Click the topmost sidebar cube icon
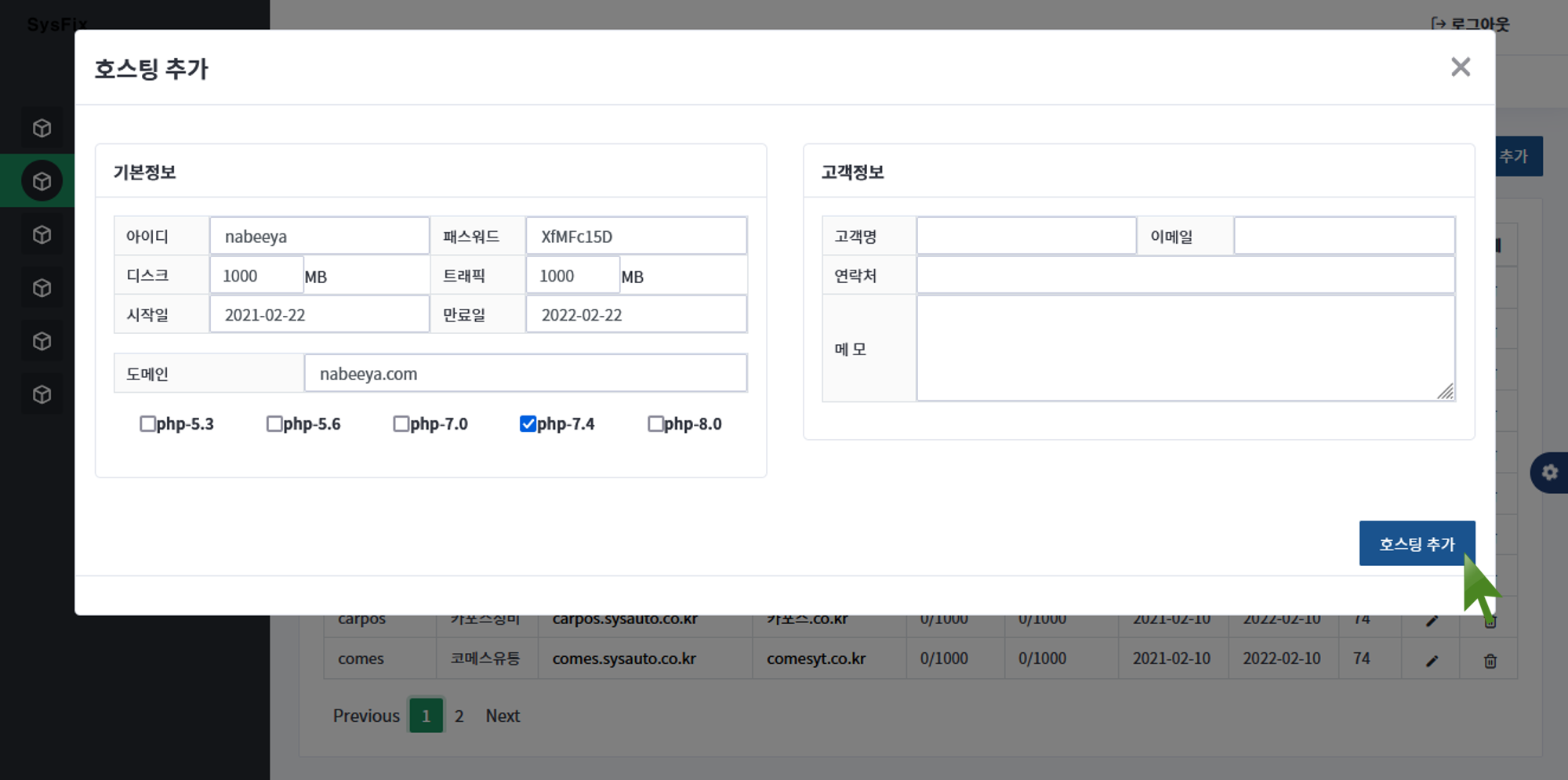1568x780 pixels. point(42,128)
